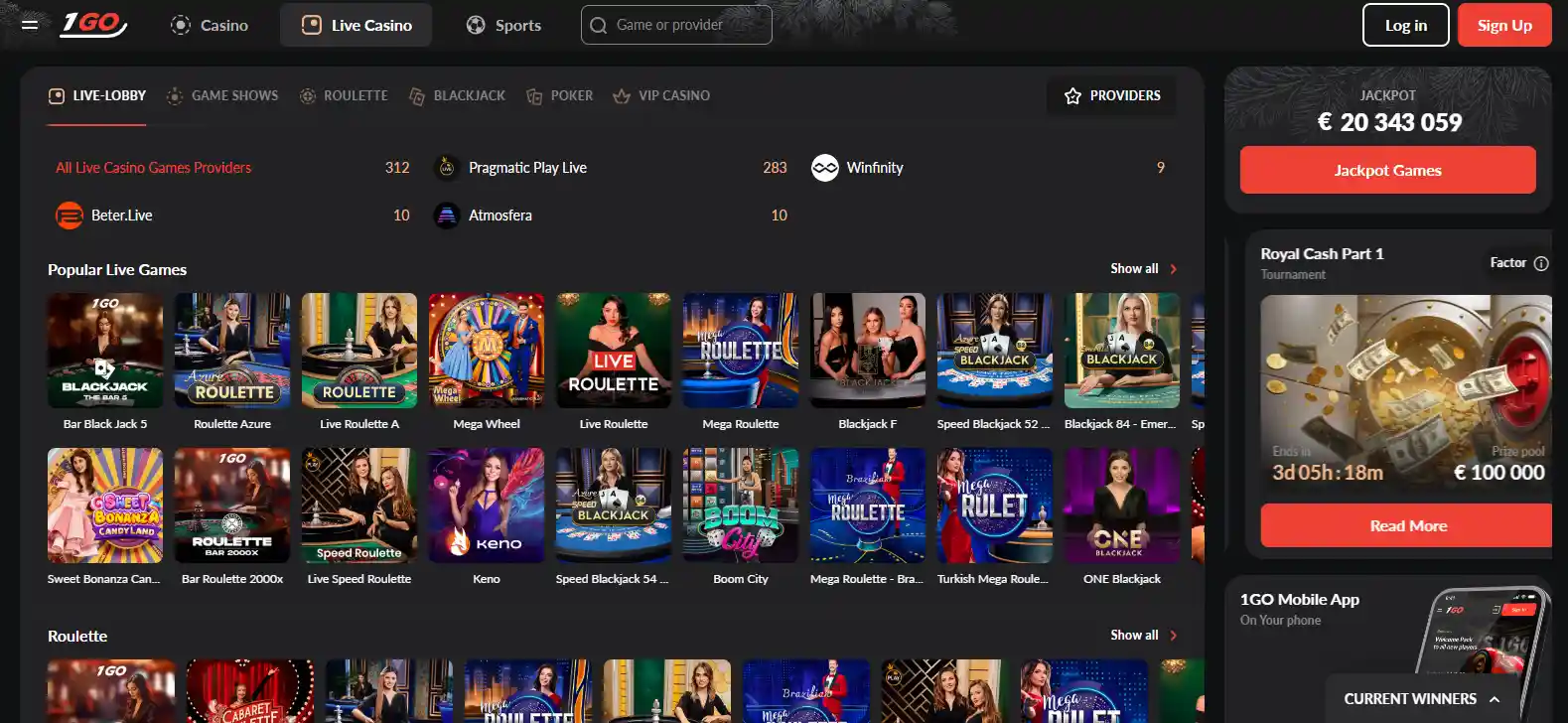This screenshot has width=1568, height=723.
Task: Click the Poker category icon
Action: point(534,96)
